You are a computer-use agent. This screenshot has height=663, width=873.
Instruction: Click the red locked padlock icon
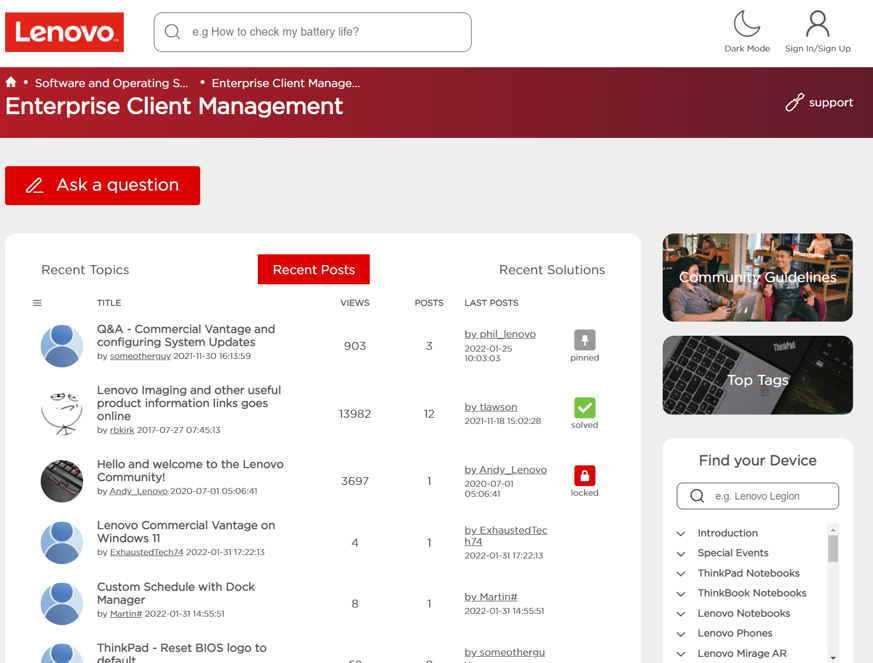pos(585,475)
